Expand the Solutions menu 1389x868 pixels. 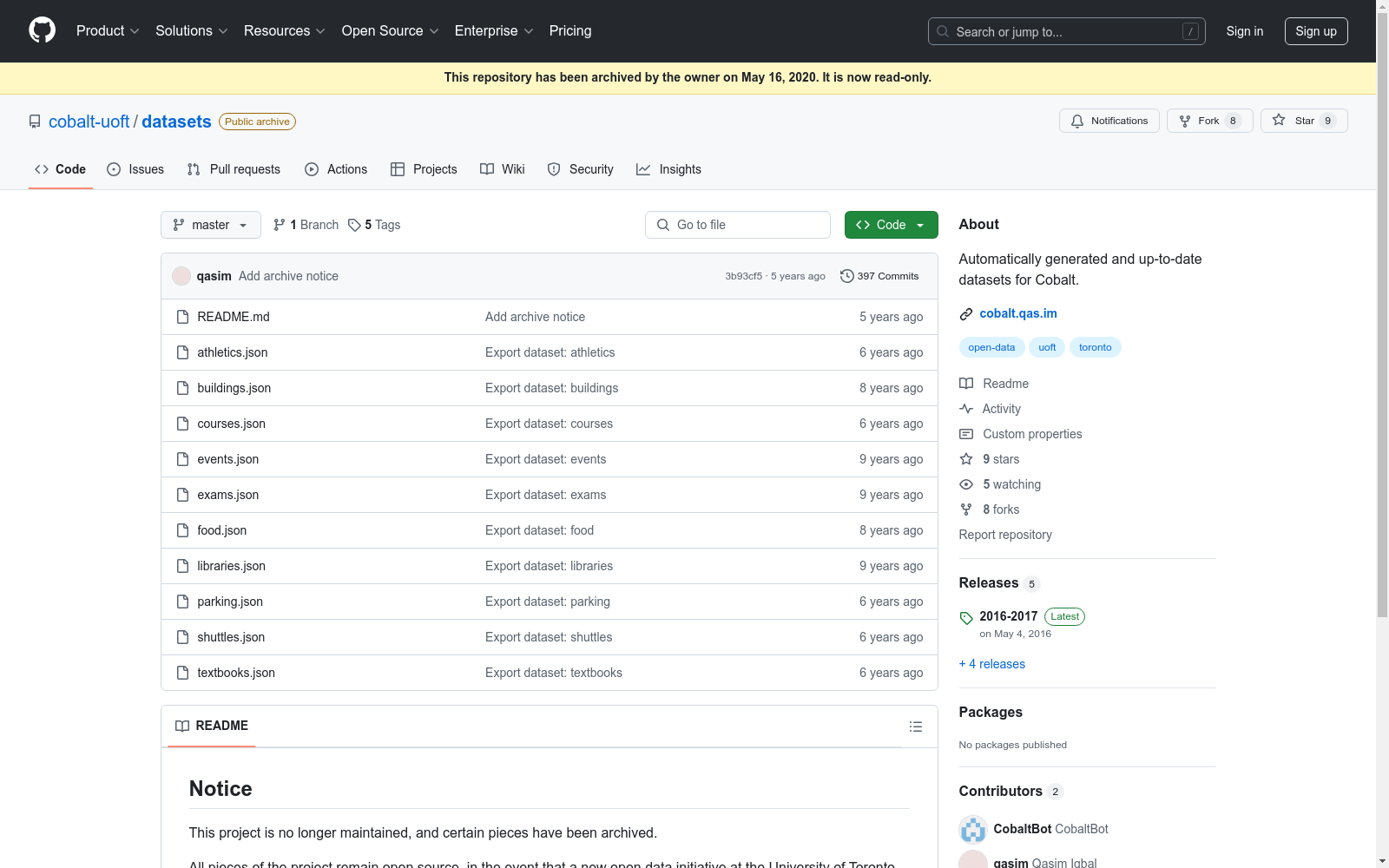pos(192,31)
